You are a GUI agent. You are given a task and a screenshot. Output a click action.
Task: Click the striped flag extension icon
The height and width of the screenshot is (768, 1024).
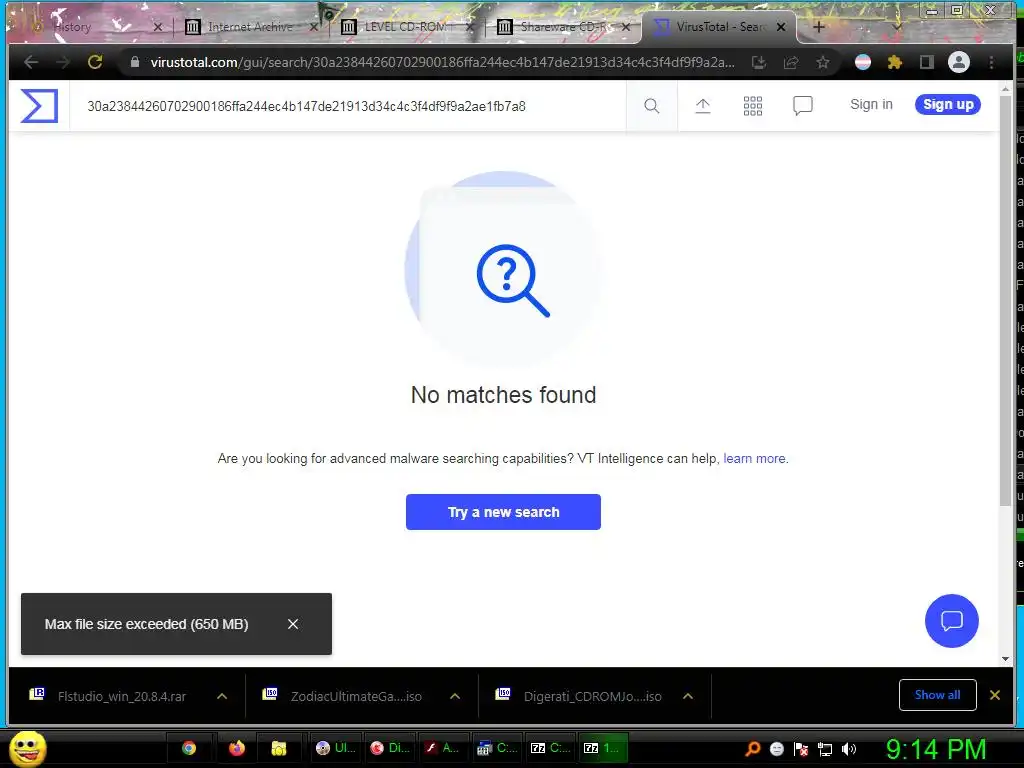pyautogui.click(x=863, y=62)
